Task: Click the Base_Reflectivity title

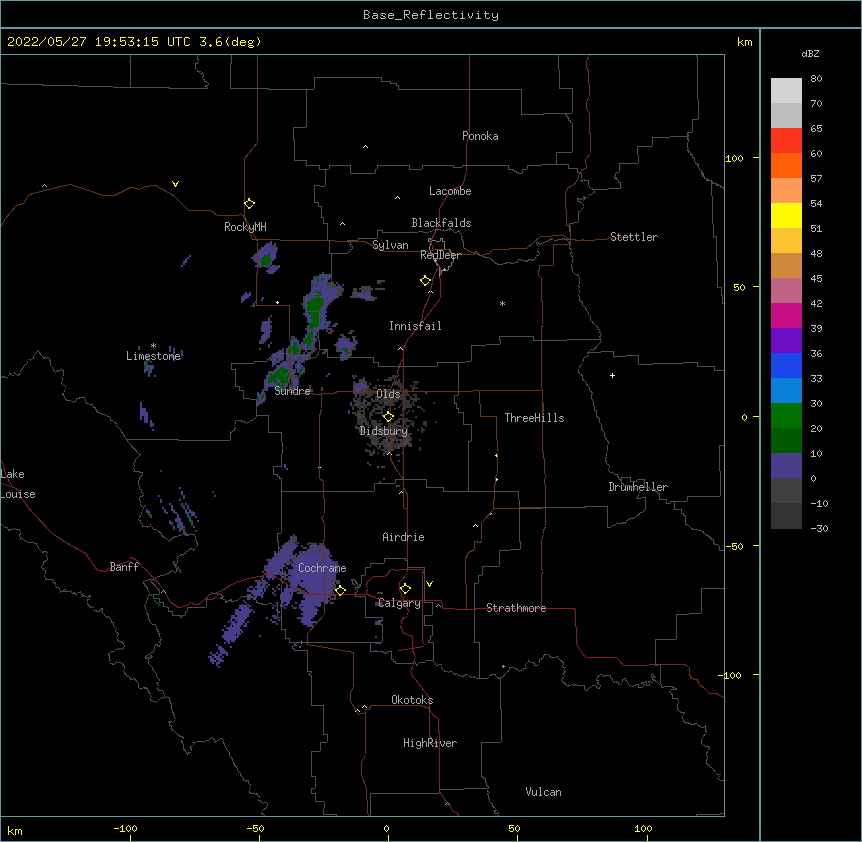Action: coord(431,15)
